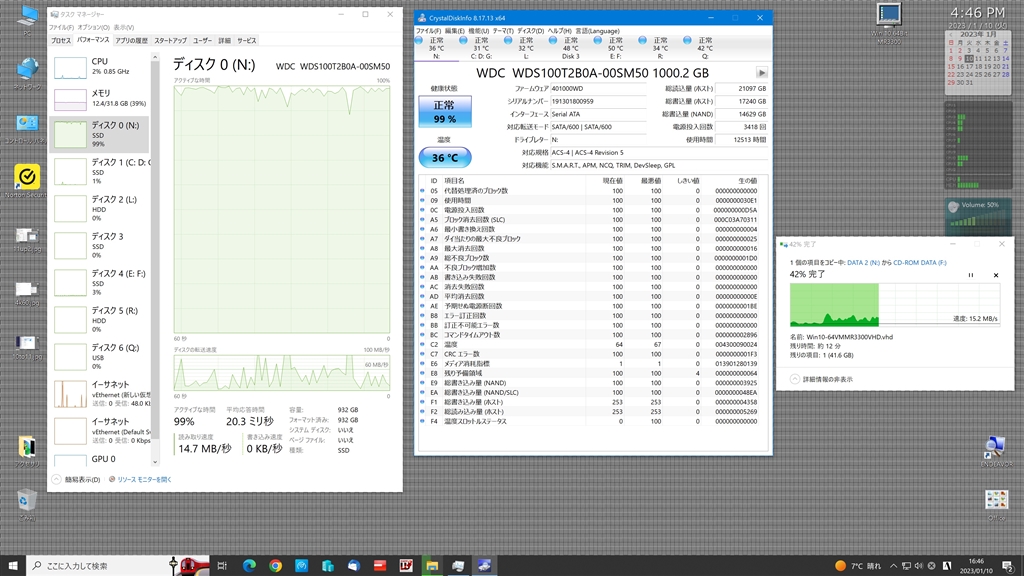
Task: Click the 健康状態 正常 99% status box
Action: pos(445,112)
